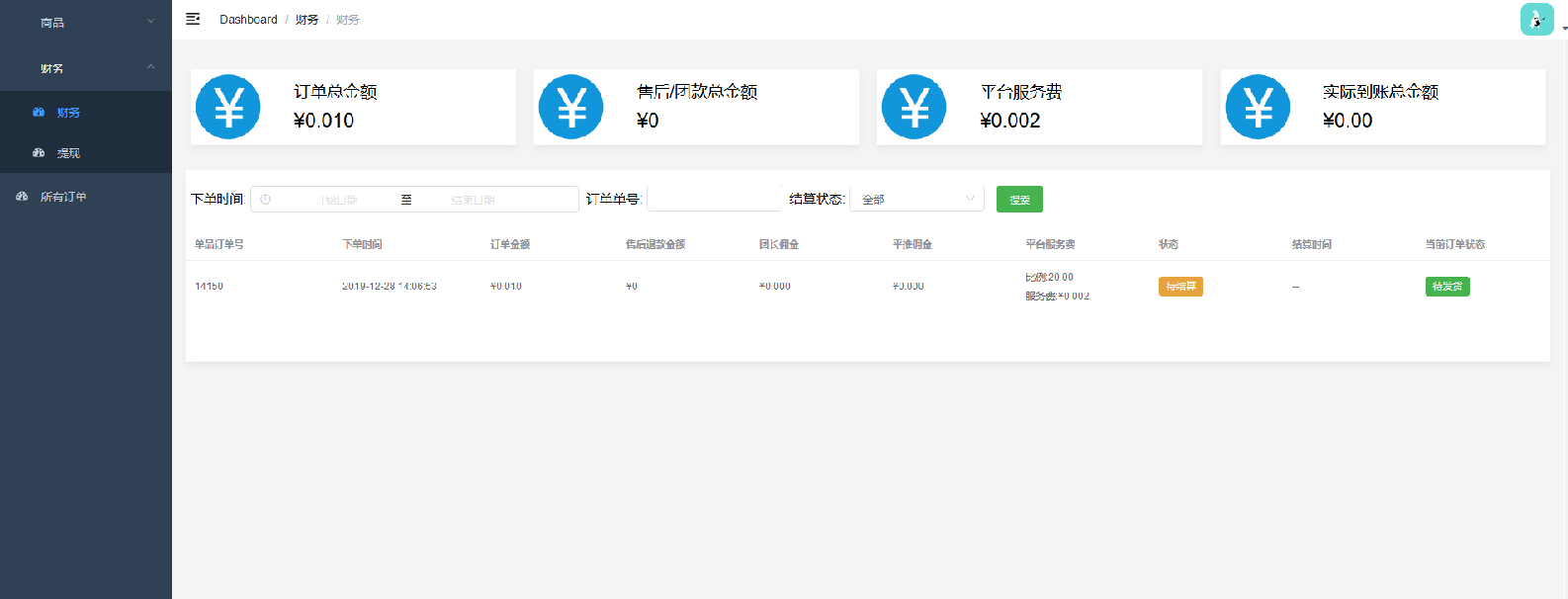Click the yen icon for 实际到账总金额

pyautogui.click(x=1258, y=107)
